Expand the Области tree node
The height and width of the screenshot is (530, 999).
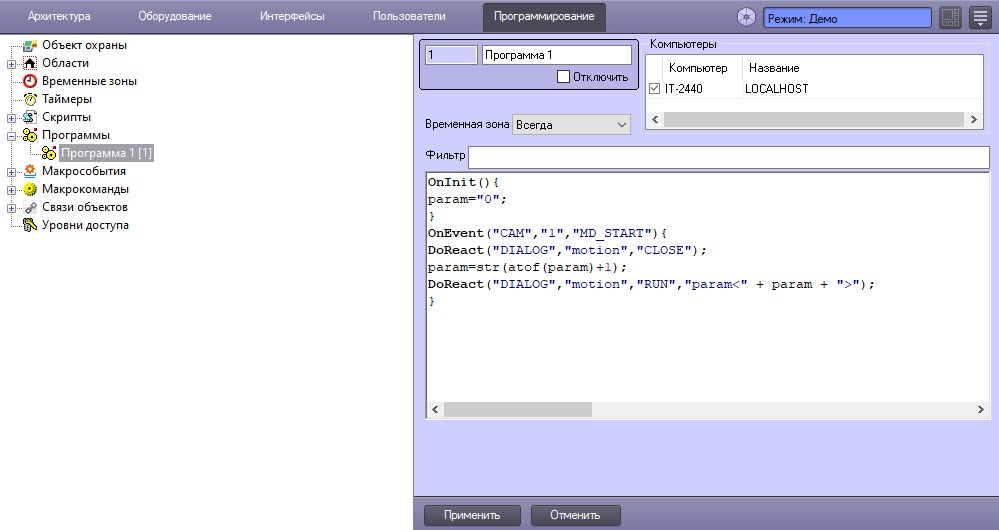[12, 63]
